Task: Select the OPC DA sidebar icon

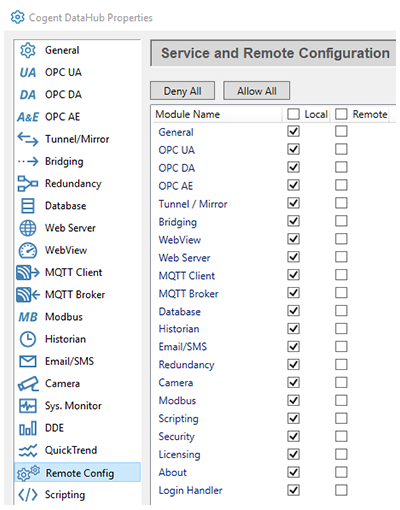Action: pos(28,95)
